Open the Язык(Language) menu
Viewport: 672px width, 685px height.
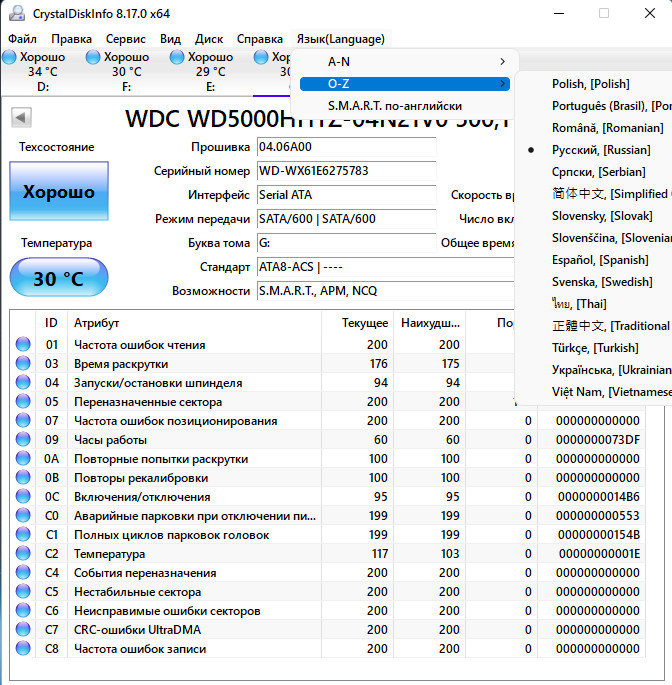(x=340, y=39)
